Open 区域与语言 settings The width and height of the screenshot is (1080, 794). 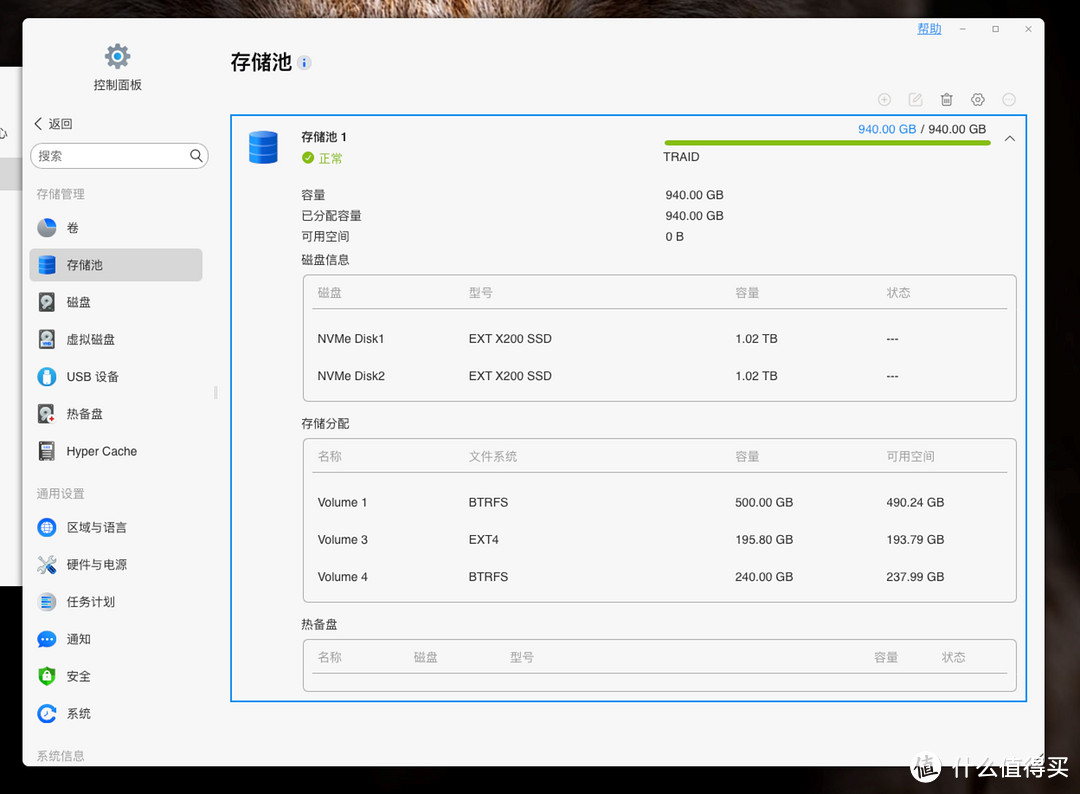[x=89, y=527]
